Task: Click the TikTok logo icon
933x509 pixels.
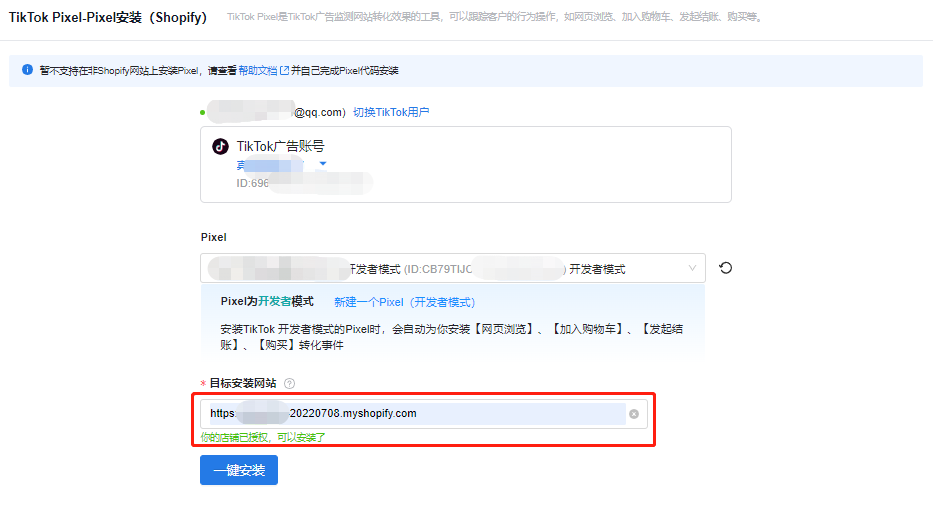Action: (x=220, y=146)
